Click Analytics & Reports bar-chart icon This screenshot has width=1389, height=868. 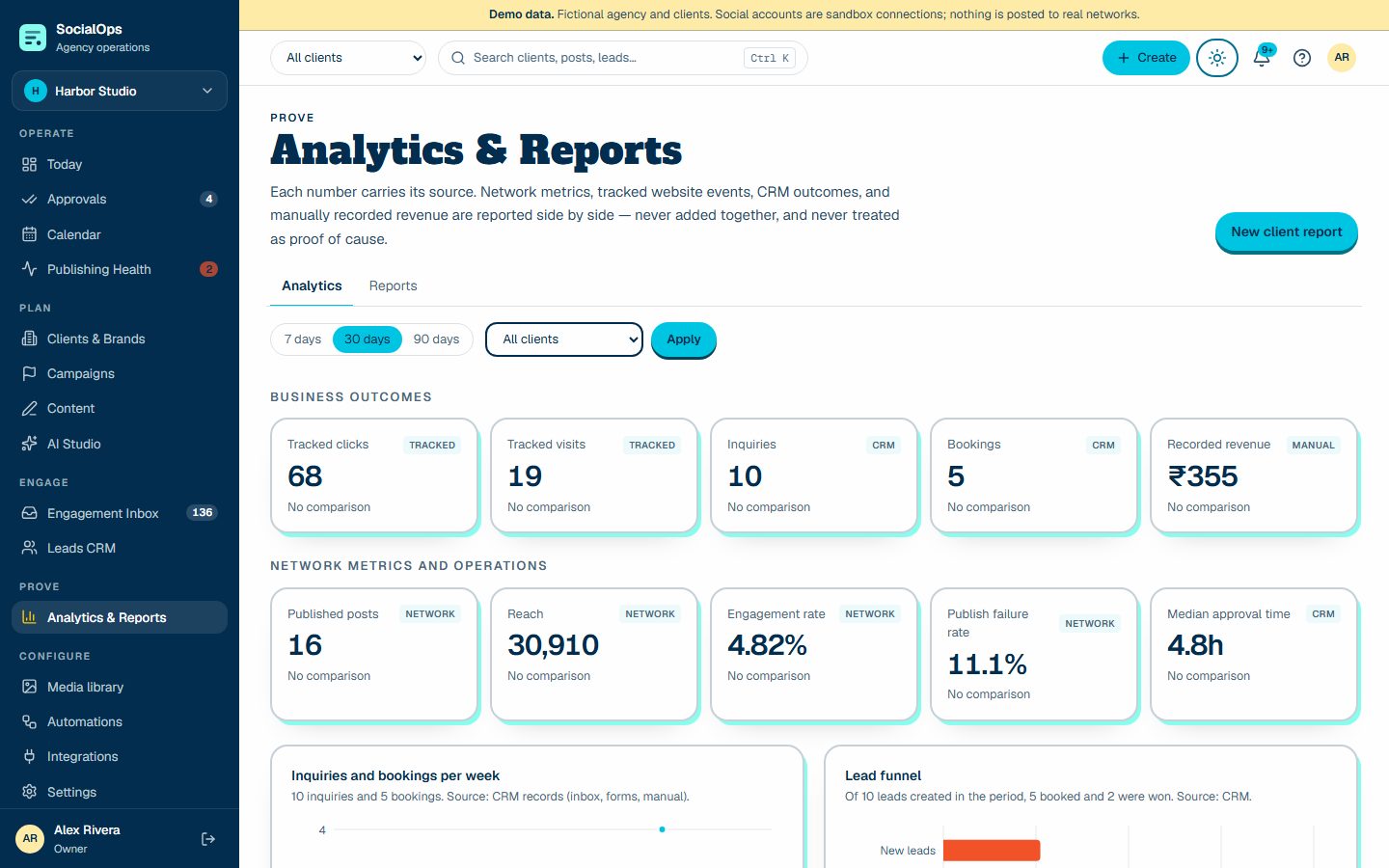(30, 617)
